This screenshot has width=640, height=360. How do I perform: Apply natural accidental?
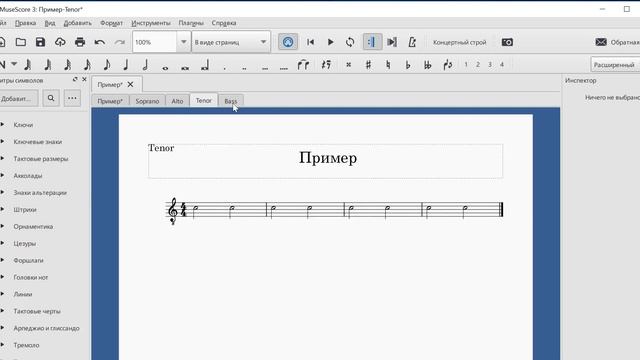(x=388, y=64)
